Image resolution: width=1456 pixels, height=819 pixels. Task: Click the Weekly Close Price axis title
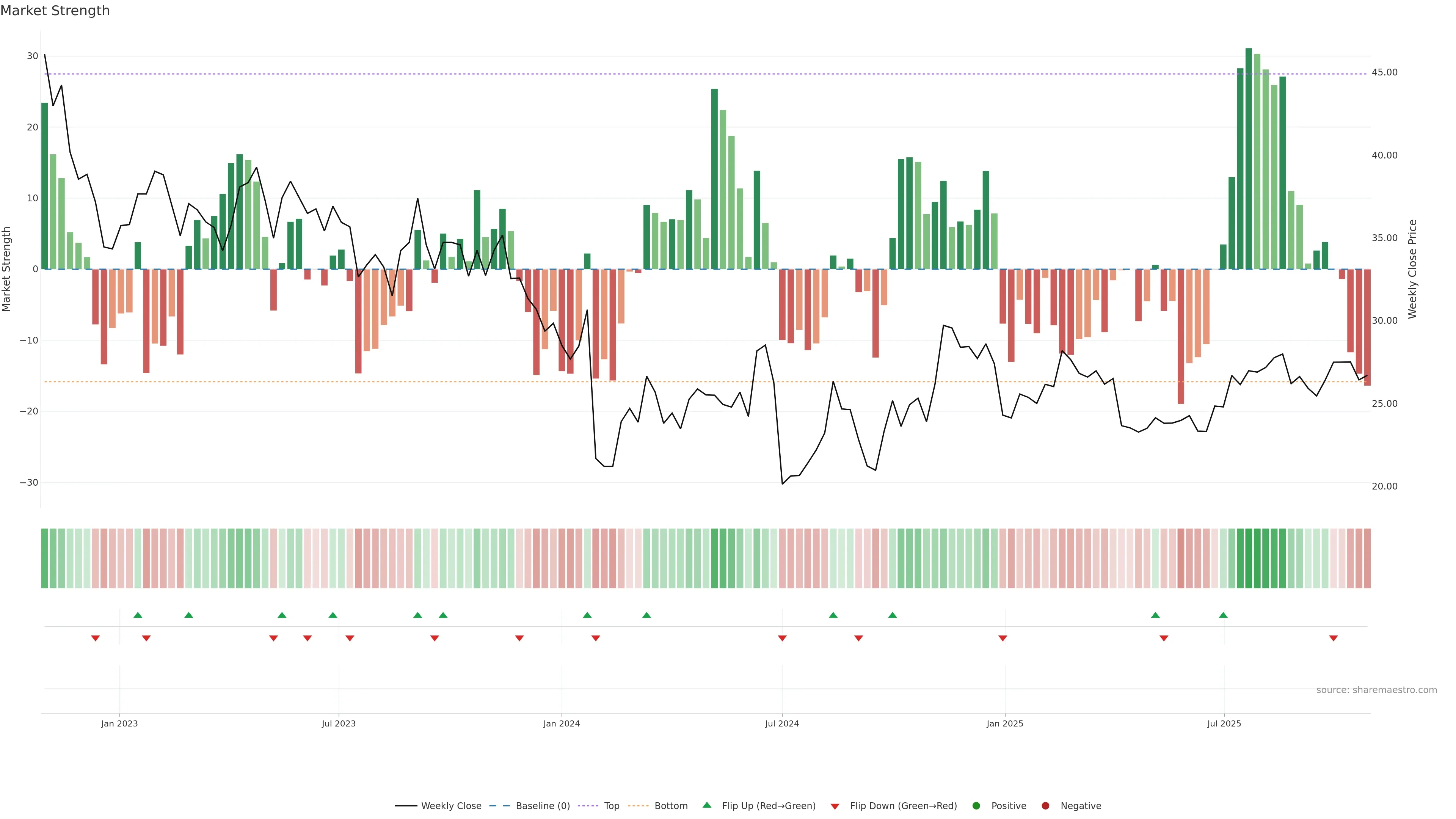[1412, 269]
